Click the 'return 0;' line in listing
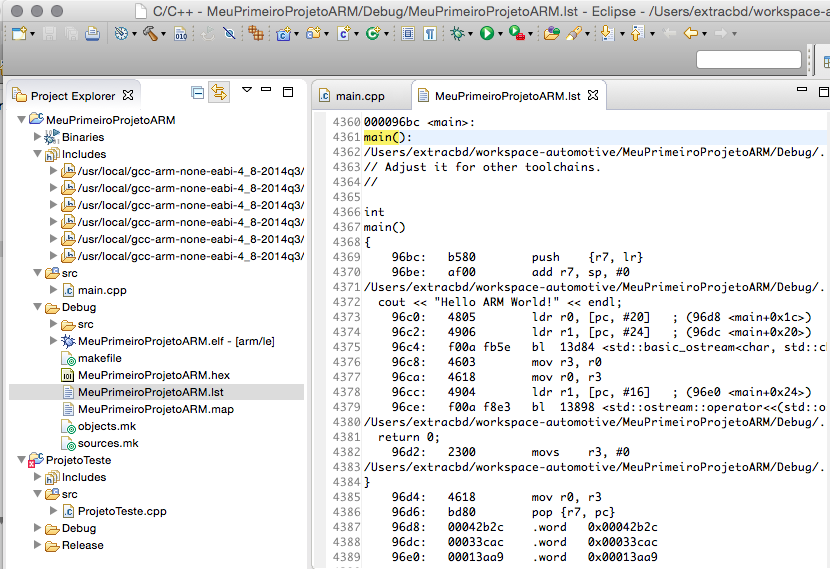Viewport: 830px width, 569px height. (409, 437)
